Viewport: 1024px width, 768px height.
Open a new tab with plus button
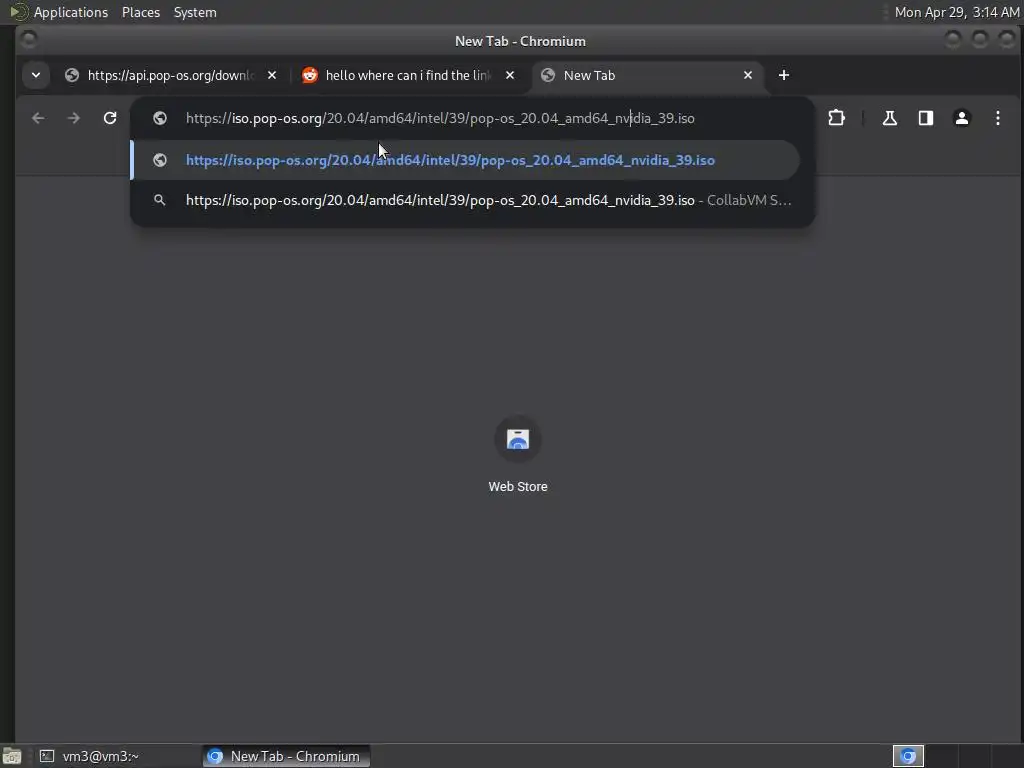pos(784,75)
